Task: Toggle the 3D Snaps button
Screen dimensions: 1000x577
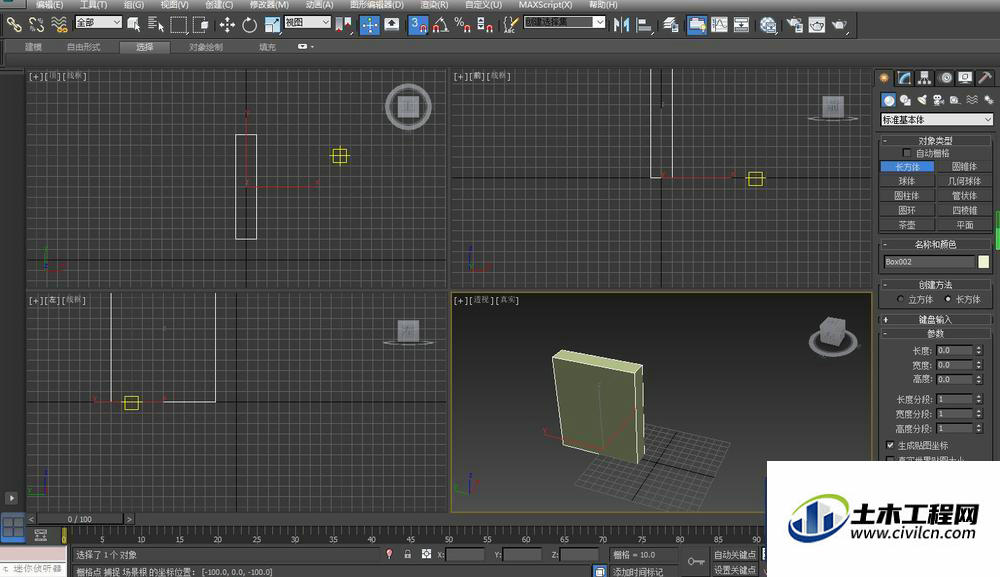Action: click(418, 25)
